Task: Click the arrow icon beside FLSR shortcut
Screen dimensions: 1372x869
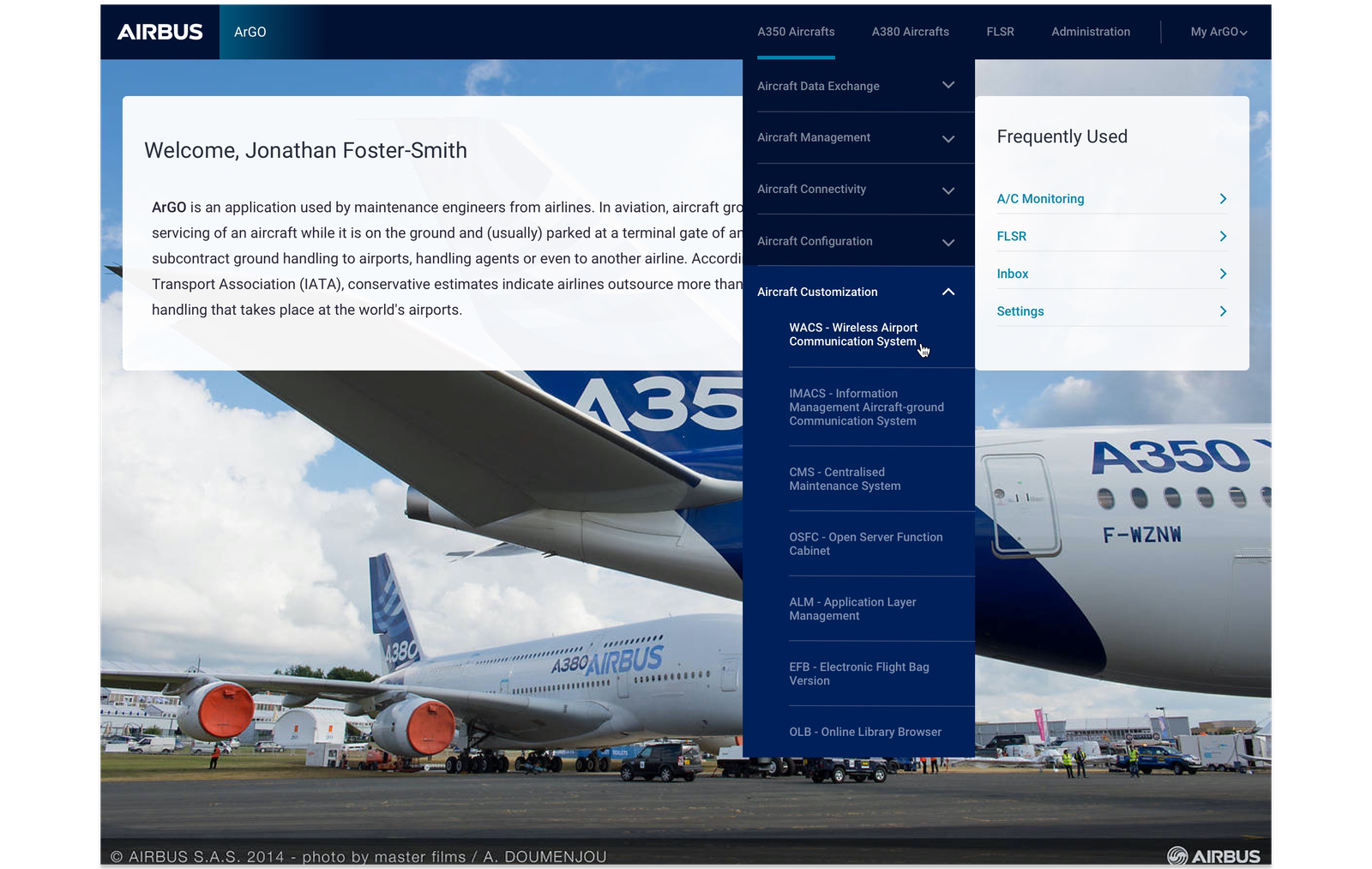Action: 1223,237
